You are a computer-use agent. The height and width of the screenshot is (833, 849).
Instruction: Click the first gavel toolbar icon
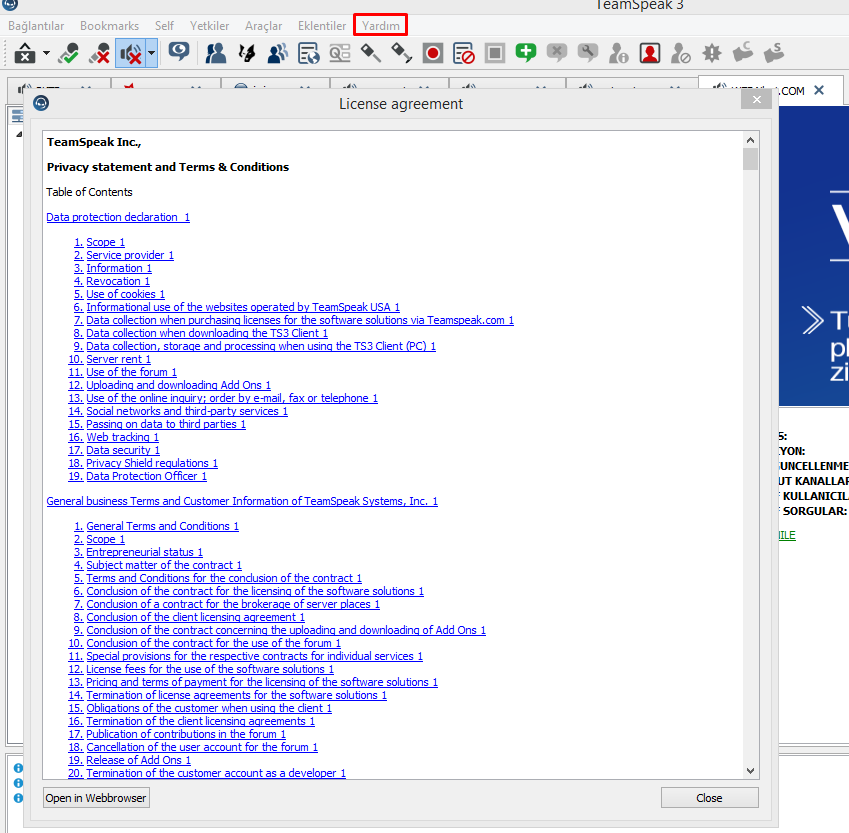tap(371, 53)
